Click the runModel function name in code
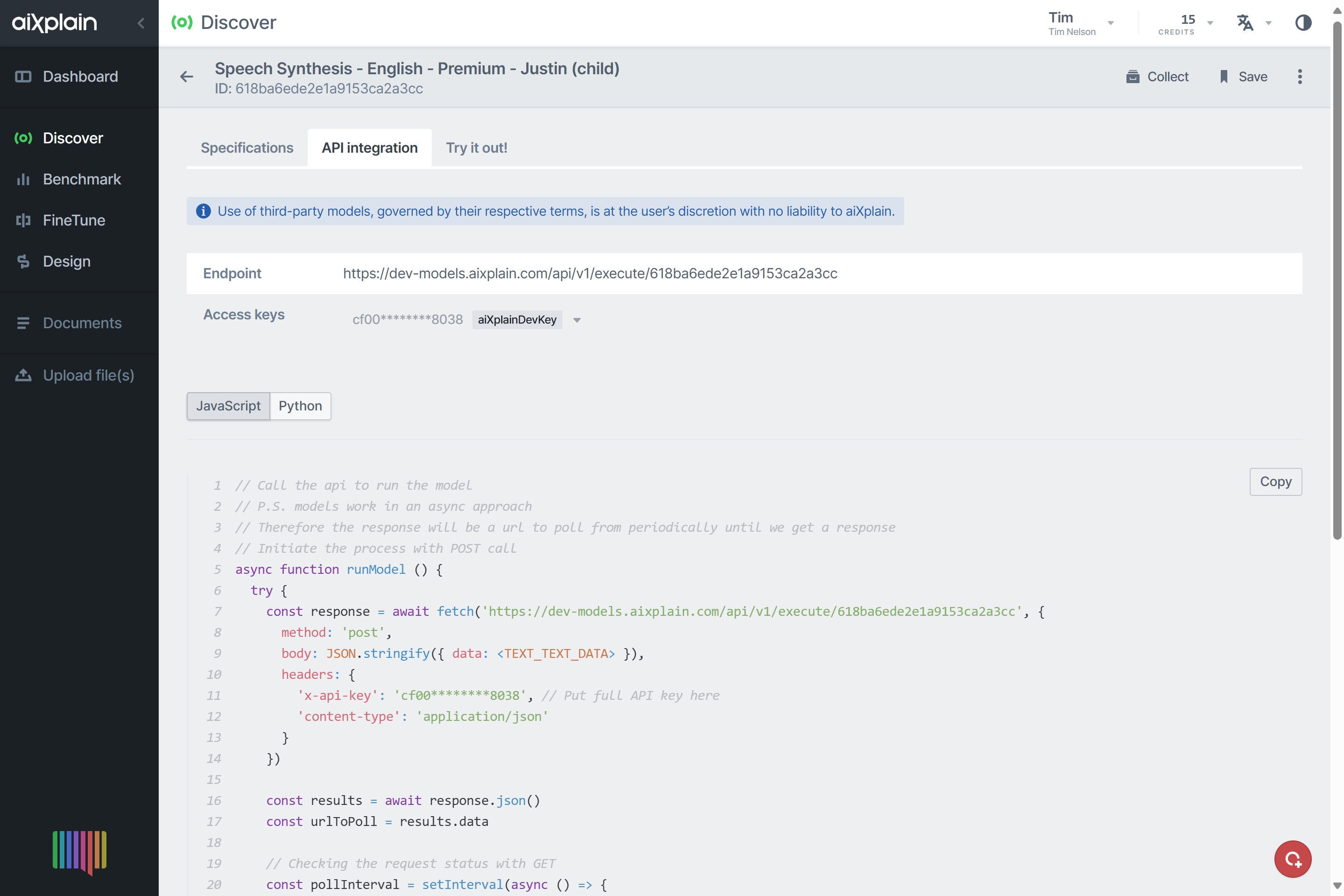This screenshot has height=896, width=1344. (x=376, y=569)
